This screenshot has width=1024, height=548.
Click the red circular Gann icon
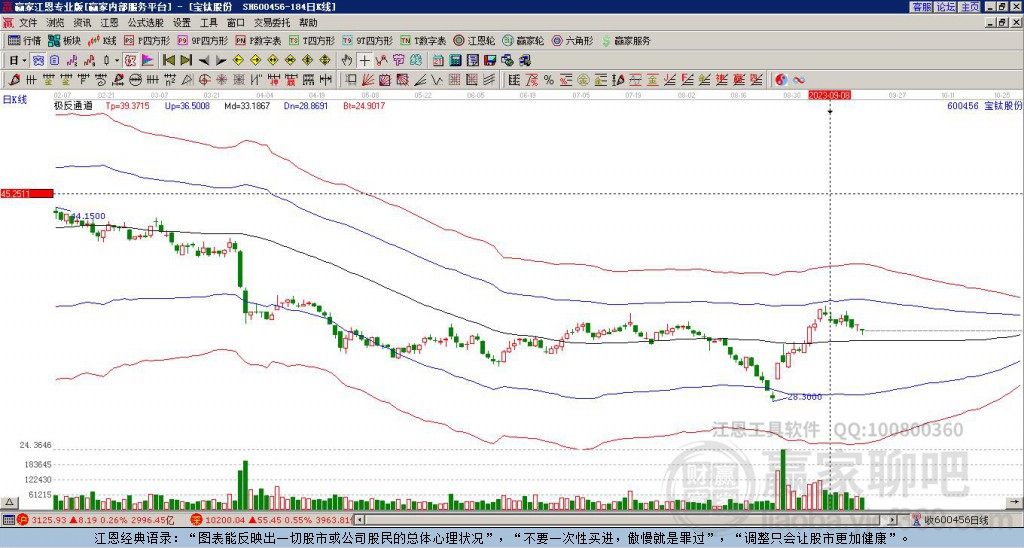[204, 80]
